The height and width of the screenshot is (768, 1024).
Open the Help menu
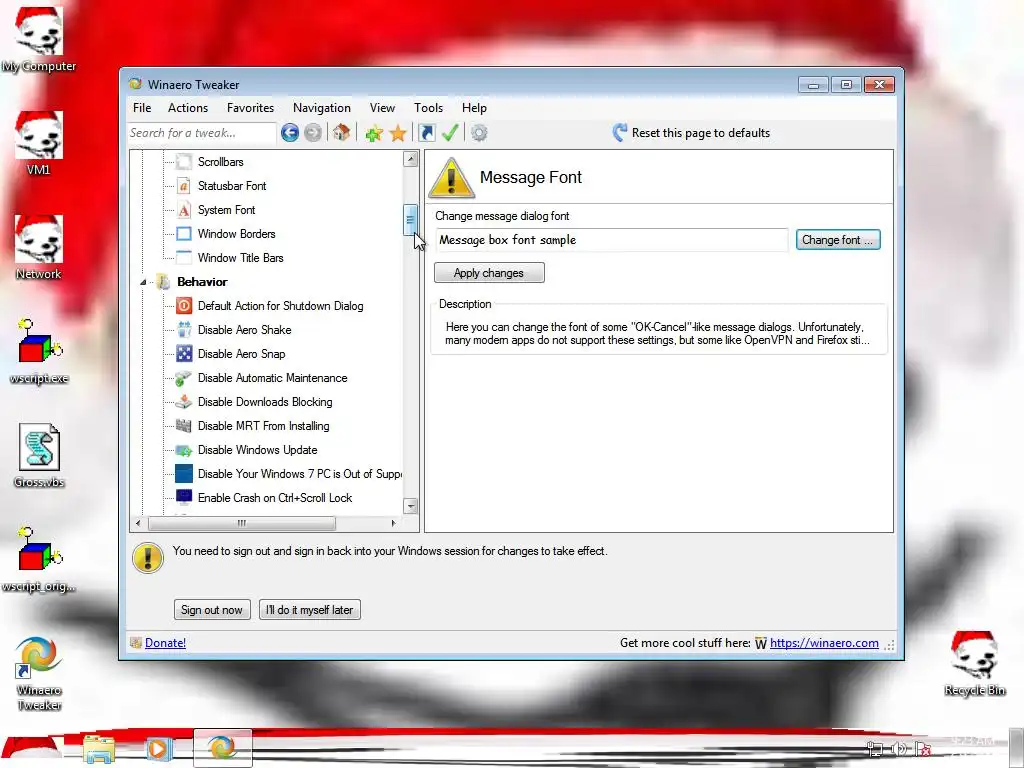[474, 108]
